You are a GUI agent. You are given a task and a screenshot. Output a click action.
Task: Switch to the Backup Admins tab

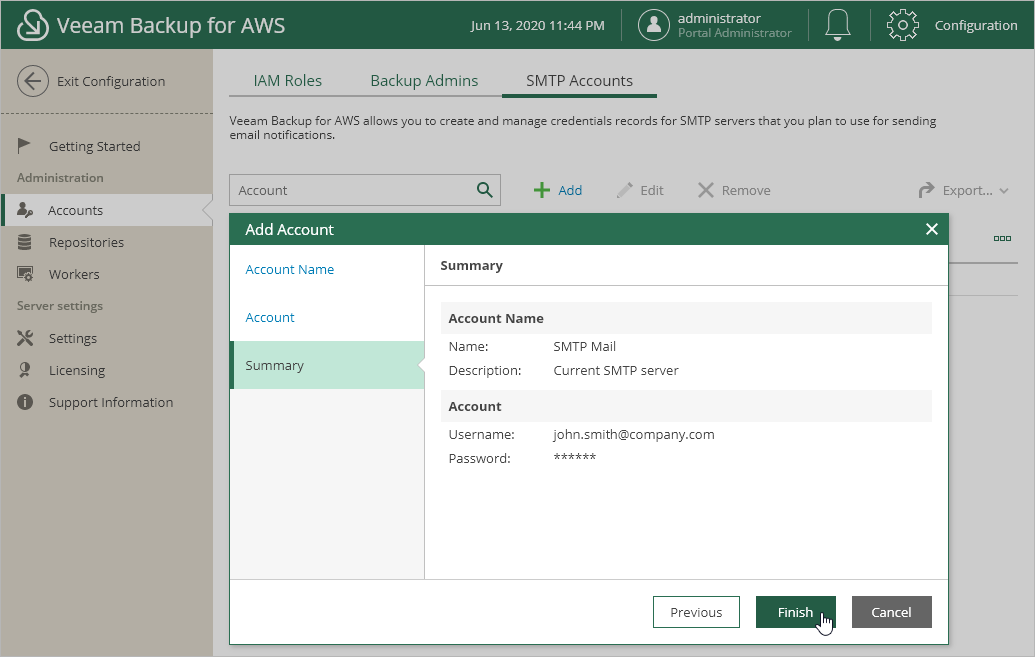pos(424,81)
